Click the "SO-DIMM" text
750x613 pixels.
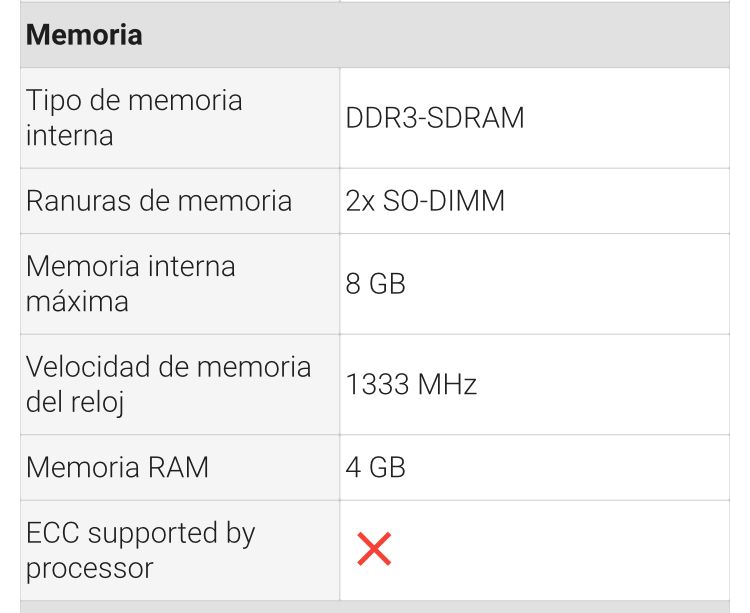(x=444, y=201)
